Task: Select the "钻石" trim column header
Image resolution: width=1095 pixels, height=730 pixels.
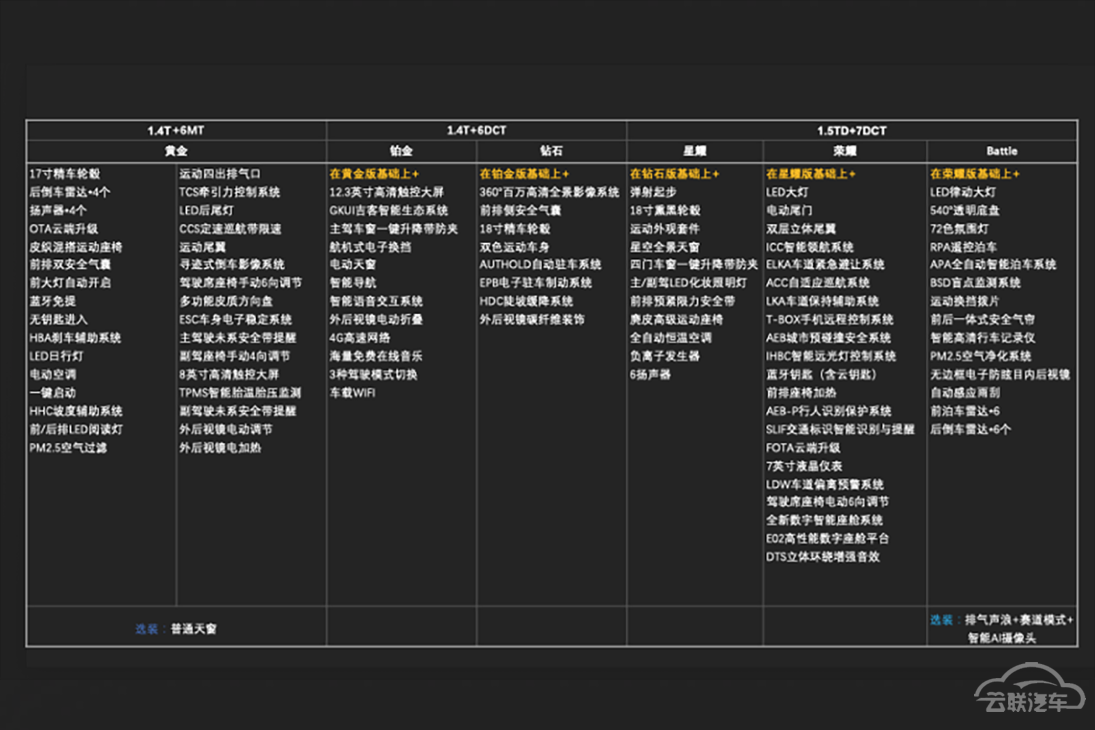Action: [551, 151]
